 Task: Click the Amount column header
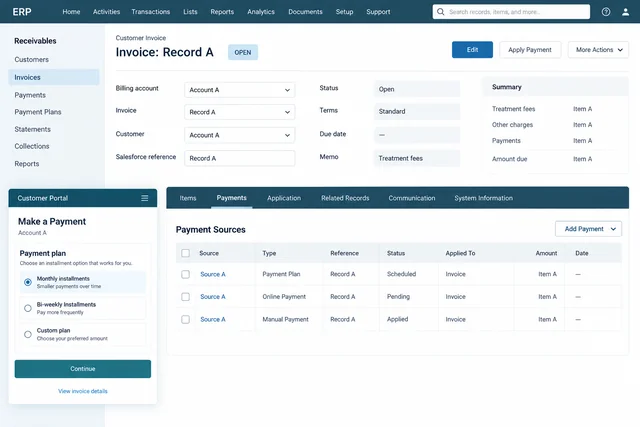pyautogui.click(x=546, y=253)
